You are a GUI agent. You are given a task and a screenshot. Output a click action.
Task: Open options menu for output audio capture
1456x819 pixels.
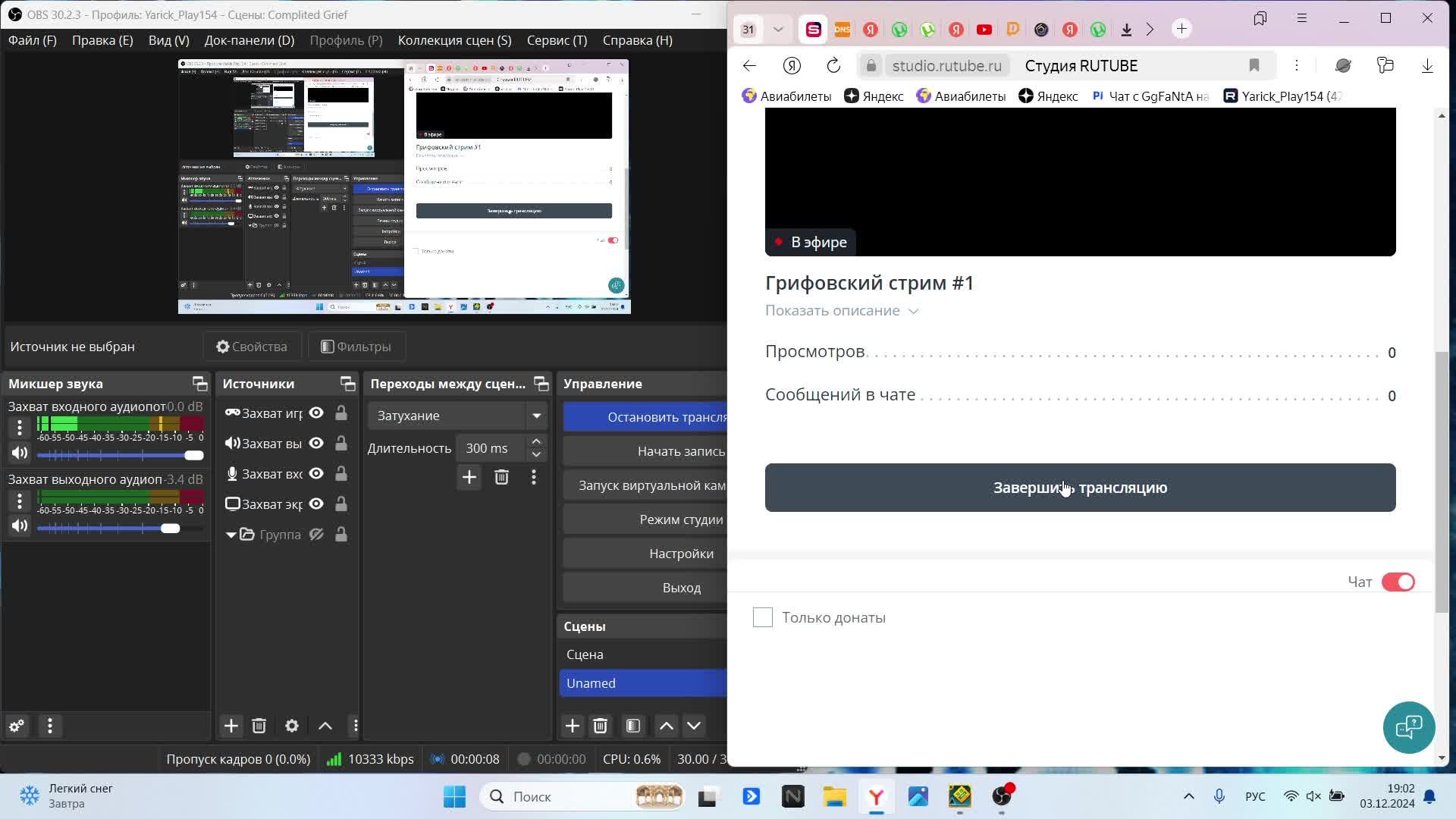tap(20, 500)
